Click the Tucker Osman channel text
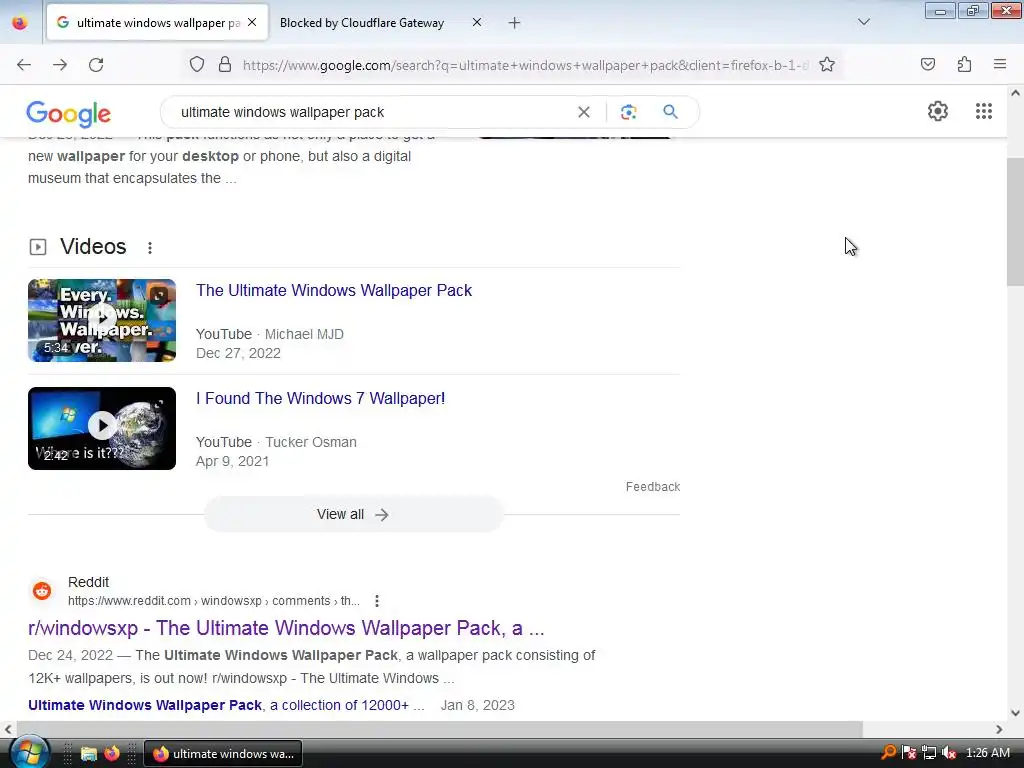Screen dimensions: 1024x768 pos(311,442)
